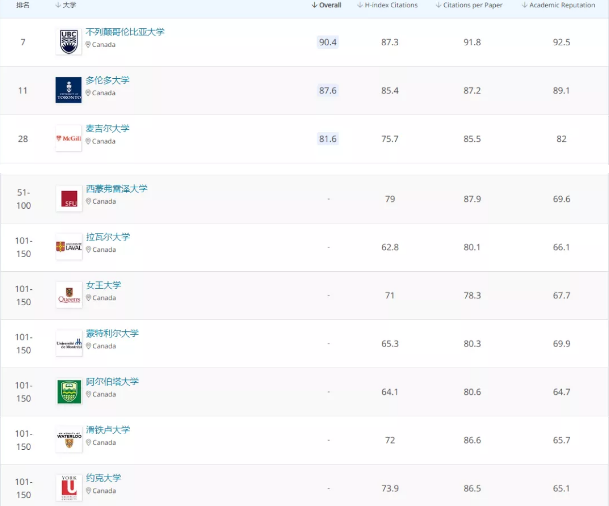Click the York U logo

point(69,488)
